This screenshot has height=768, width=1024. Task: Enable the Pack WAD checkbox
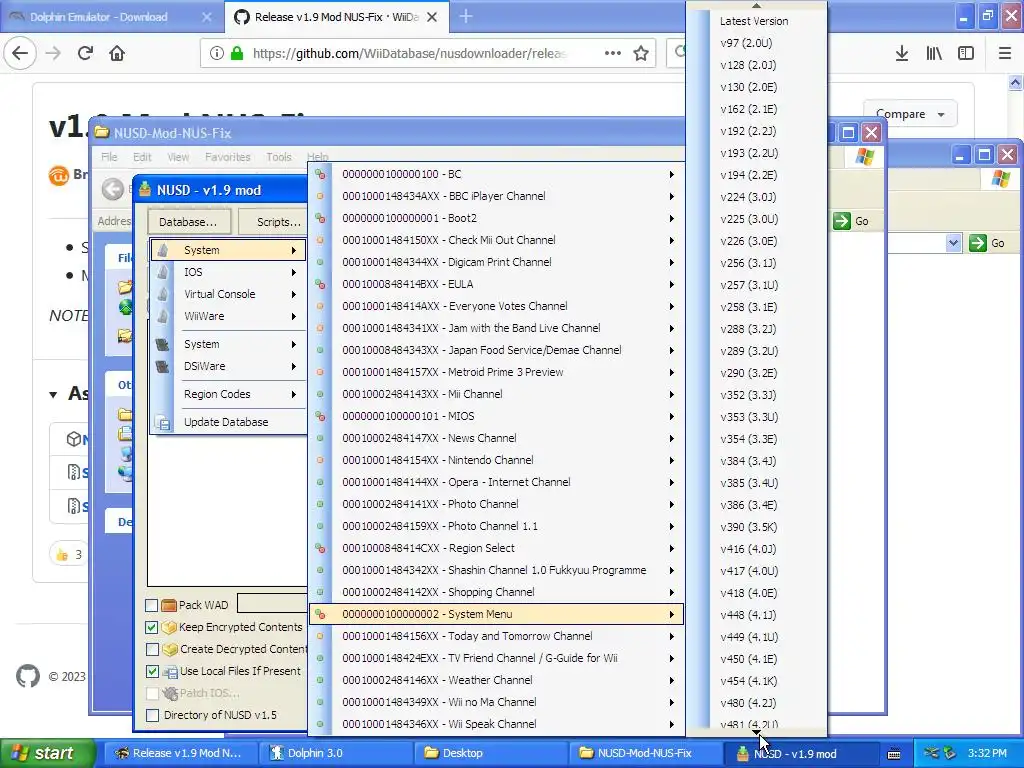tap(152, 605)
